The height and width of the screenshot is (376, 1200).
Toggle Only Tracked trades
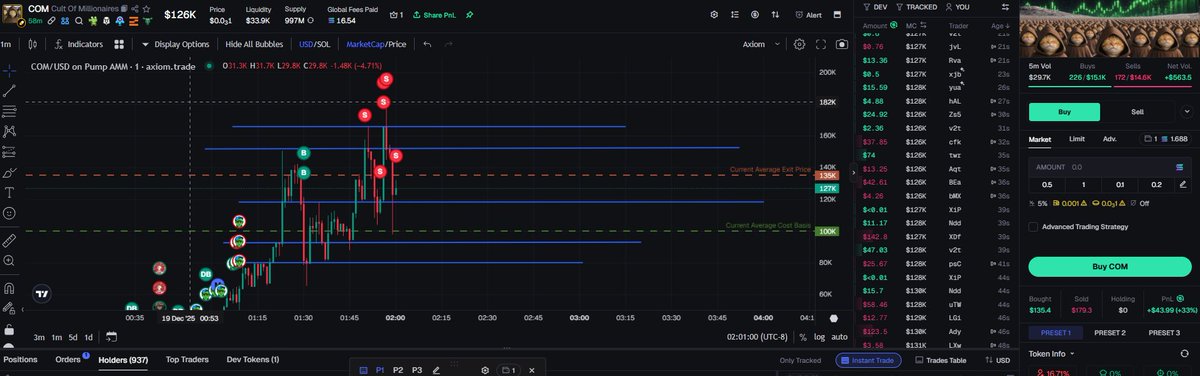pos(800,360)
